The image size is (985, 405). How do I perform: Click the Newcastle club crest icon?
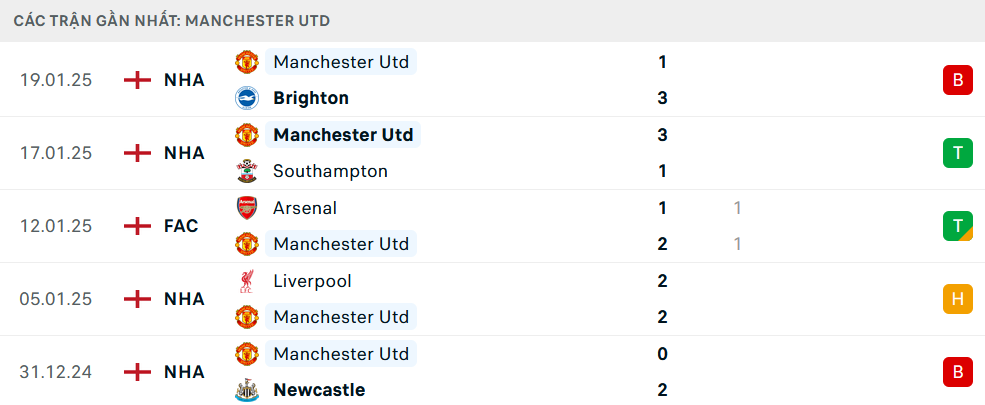coord(246,390)
